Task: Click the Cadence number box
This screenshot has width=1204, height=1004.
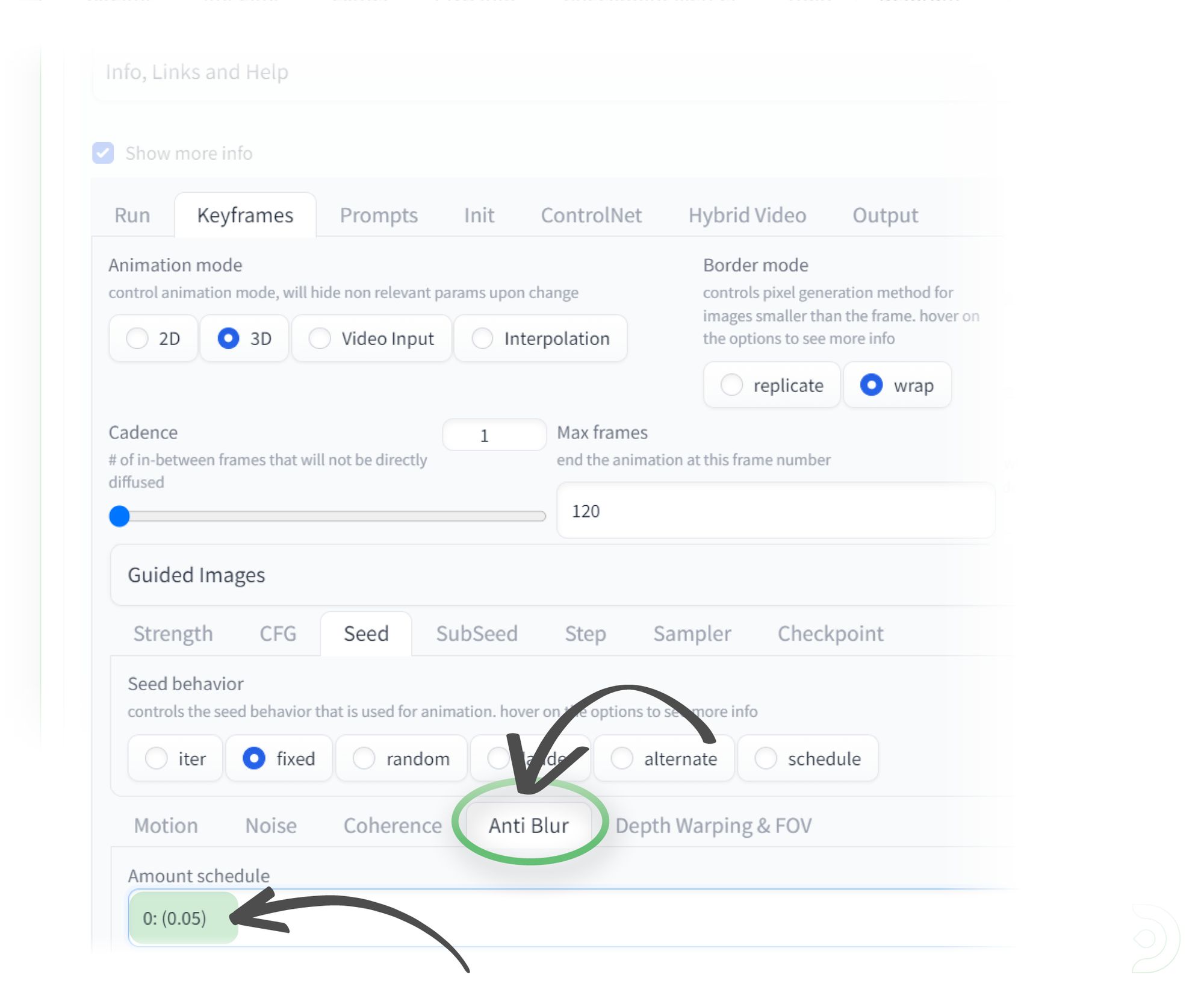Action: coord(494,435)
